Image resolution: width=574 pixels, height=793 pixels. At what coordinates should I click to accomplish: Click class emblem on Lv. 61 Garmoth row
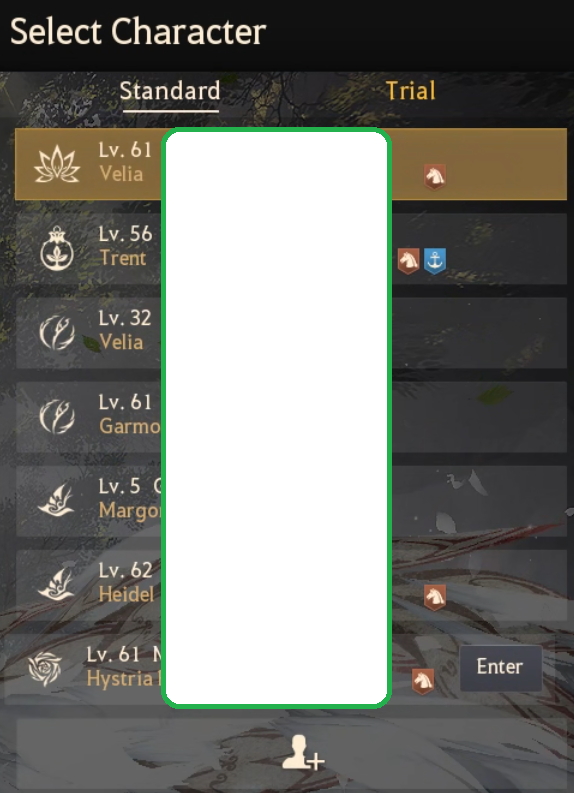pyautogui.click(x=57, y=417)
